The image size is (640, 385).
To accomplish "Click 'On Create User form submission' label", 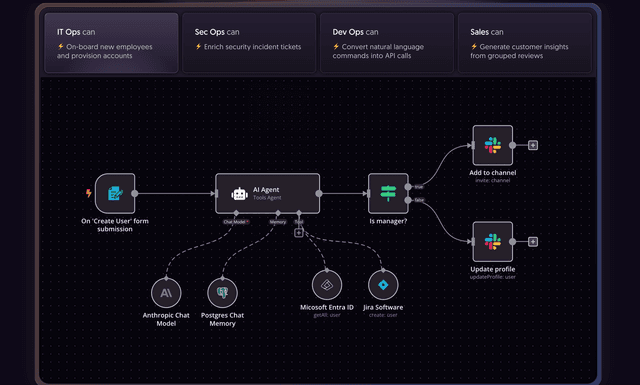I will coord(115,225).
